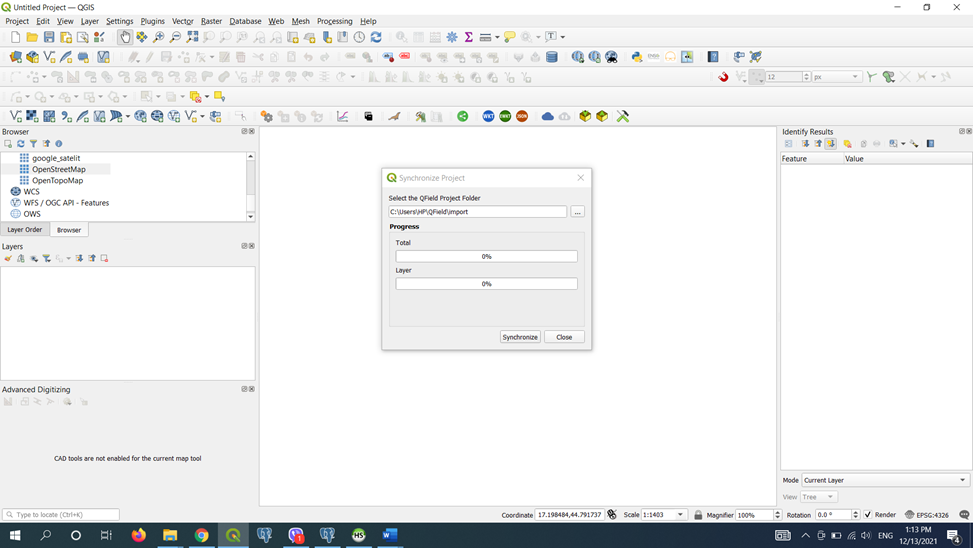Click the New GeoPackage Layer icon
The height and width of the screenshot is (548, 973).
click(x=32, y=57)
